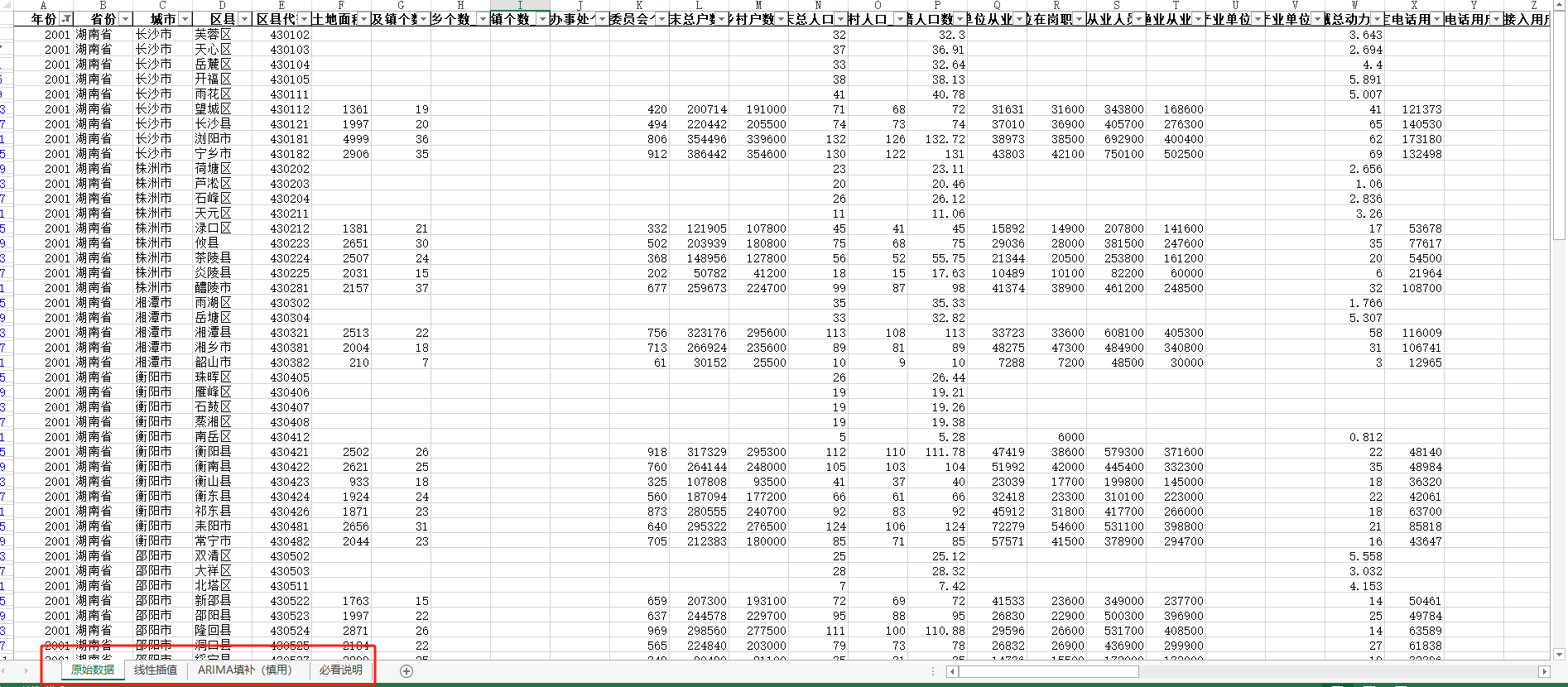Open the filter dropdown in column E header
This screenshot has width=1568, height=687.
pyautogui.click(x=304, y=19)
